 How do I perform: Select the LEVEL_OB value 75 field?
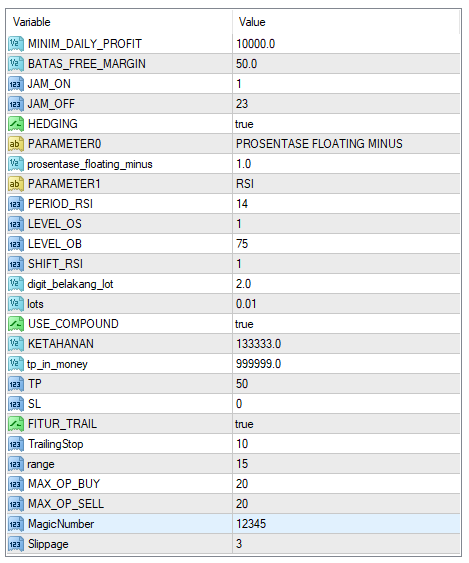pos(346,244)
